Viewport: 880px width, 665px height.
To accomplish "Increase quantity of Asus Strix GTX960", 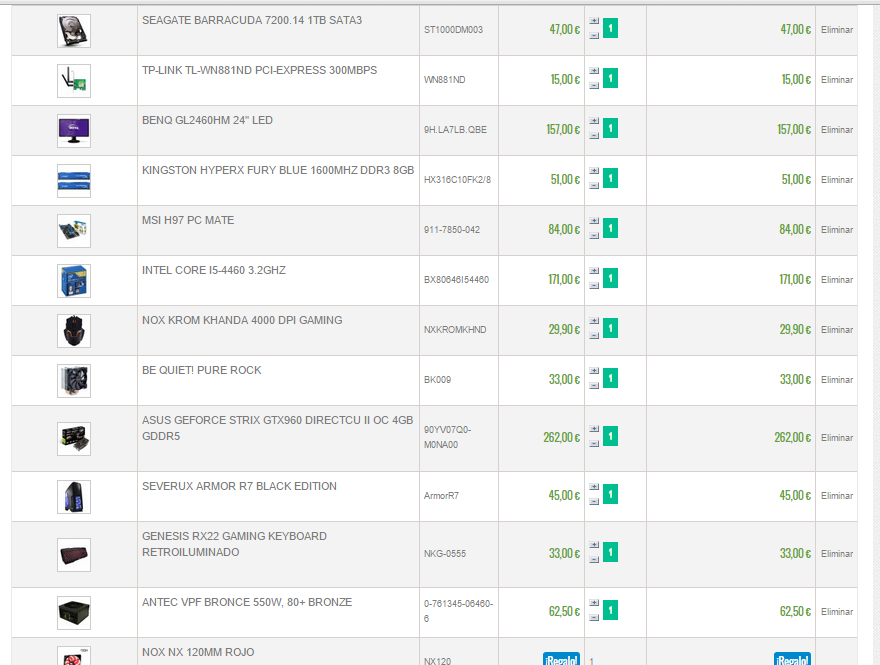I will coord(594,429).
